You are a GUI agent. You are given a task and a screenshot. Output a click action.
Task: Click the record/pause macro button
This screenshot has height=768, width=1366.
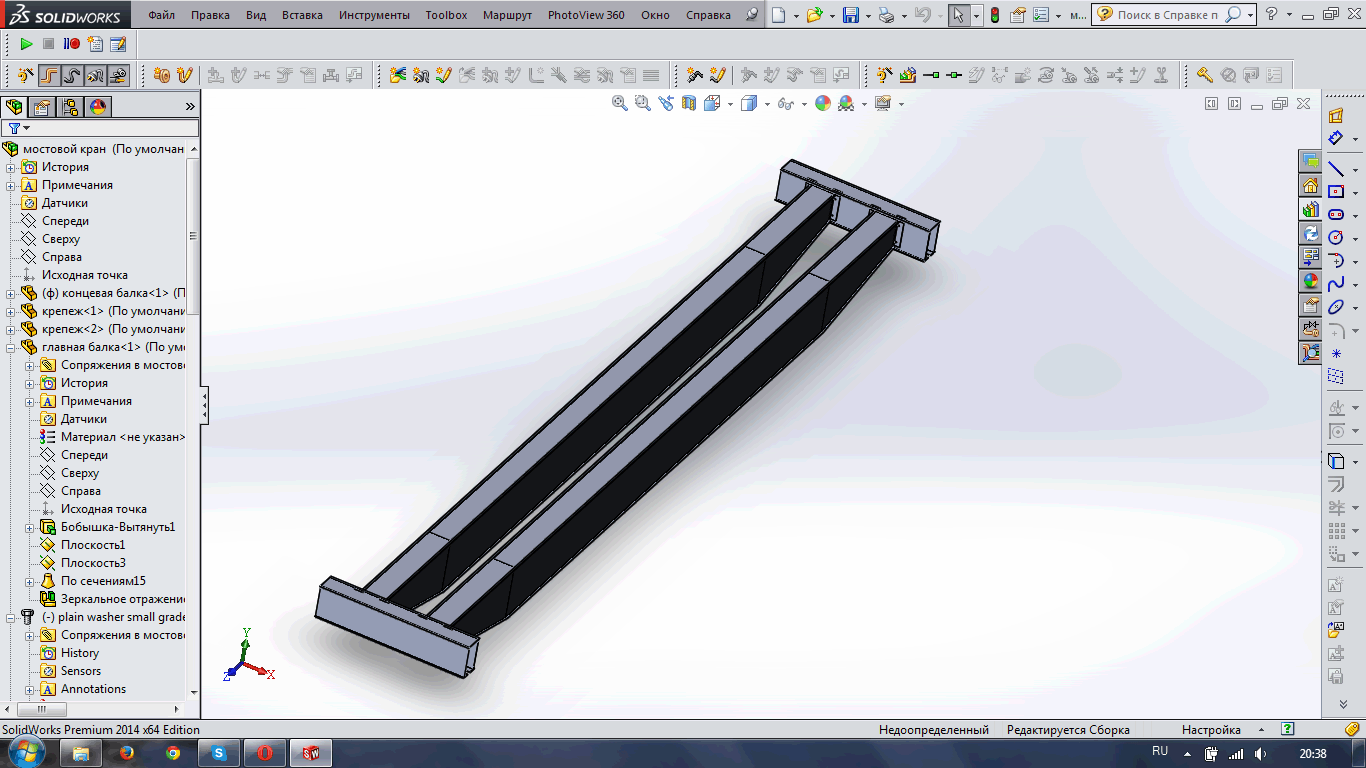tap(72, 44)
